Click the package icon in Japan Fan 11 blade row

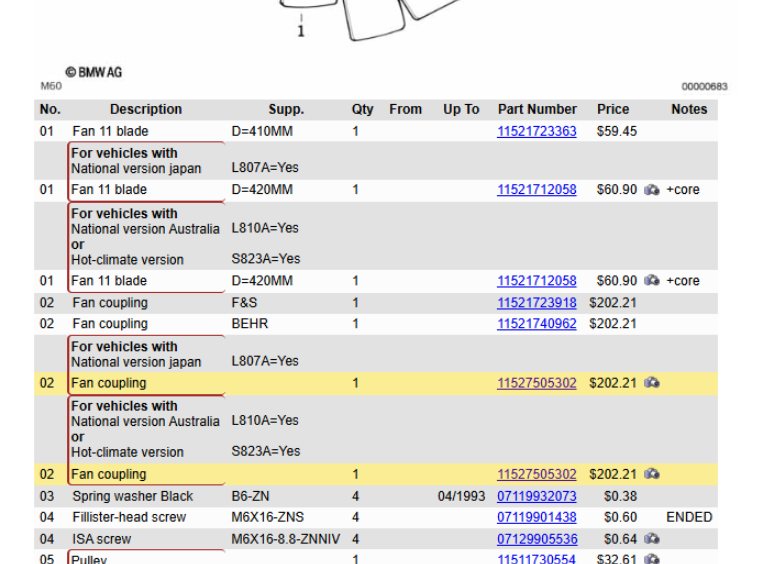652,190
